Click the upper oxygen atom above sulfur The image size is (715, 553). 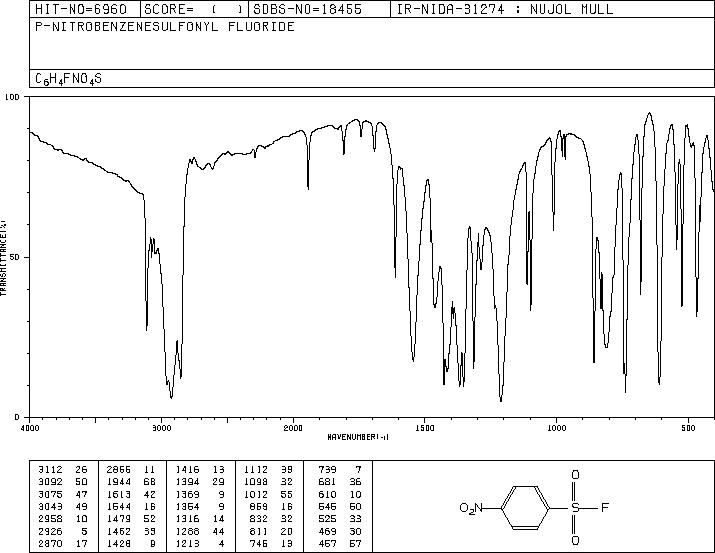[x=575, y=475]
